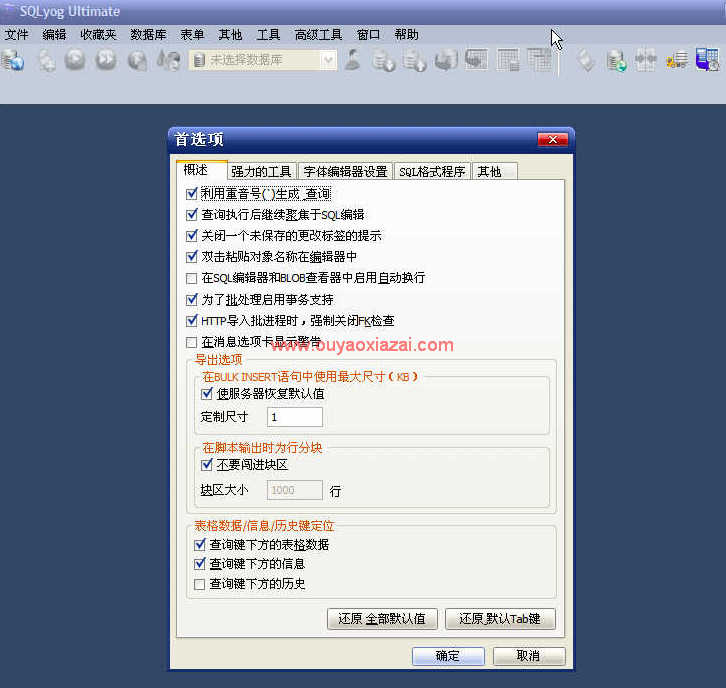Toggle 利用重音号生成查询 checkbox
This screenshot has width=726, height=688.
tap(192, 194)
